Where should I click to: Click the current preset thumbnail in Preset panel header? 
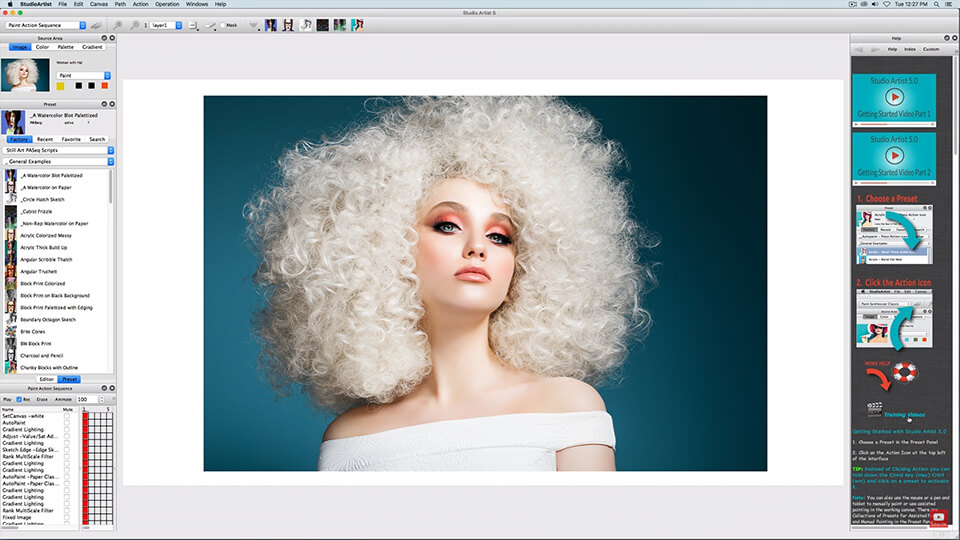13,122
